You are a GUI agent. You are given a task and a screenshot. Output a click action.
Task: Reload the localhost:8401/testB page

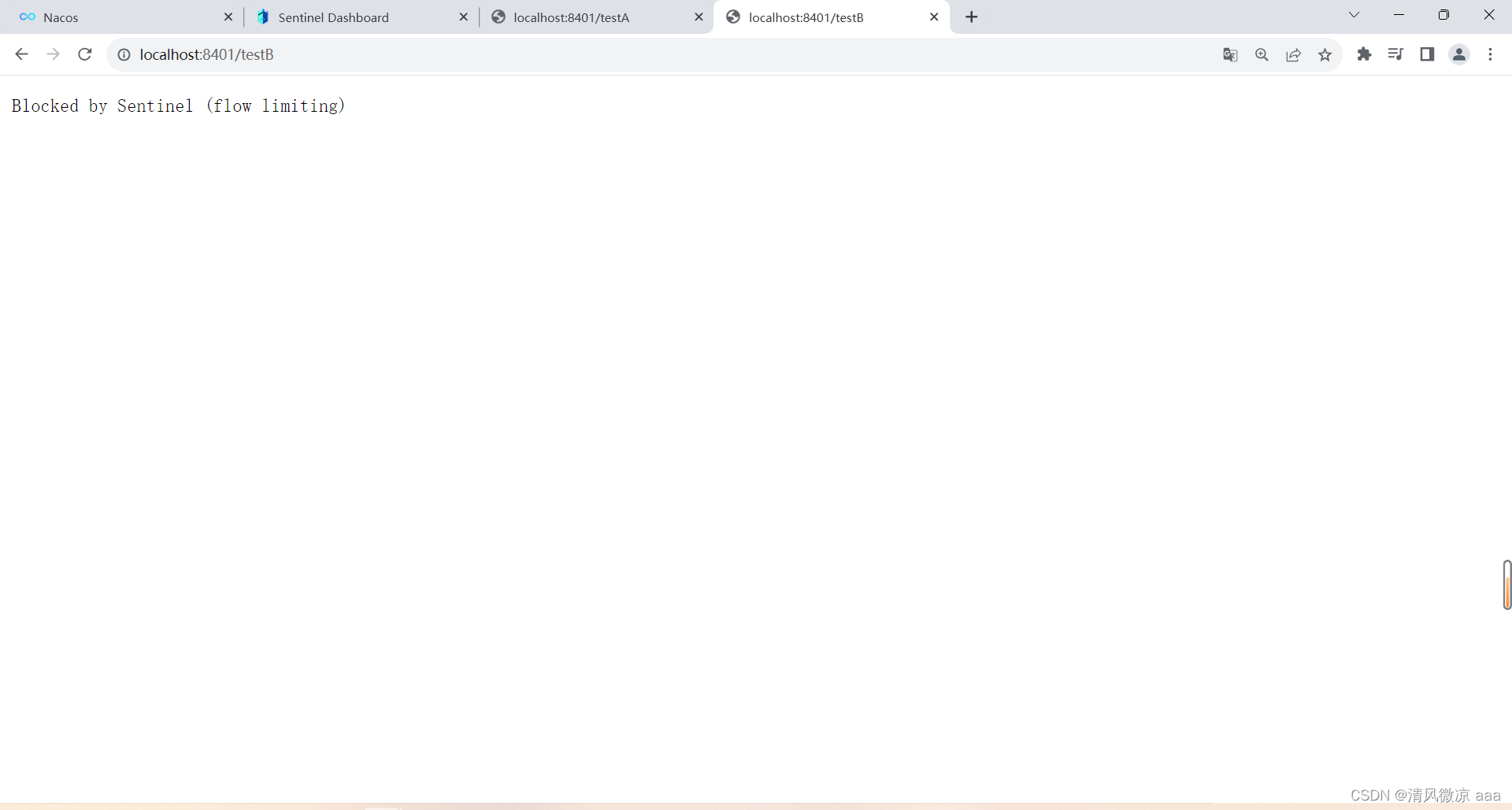pos(85,54)
